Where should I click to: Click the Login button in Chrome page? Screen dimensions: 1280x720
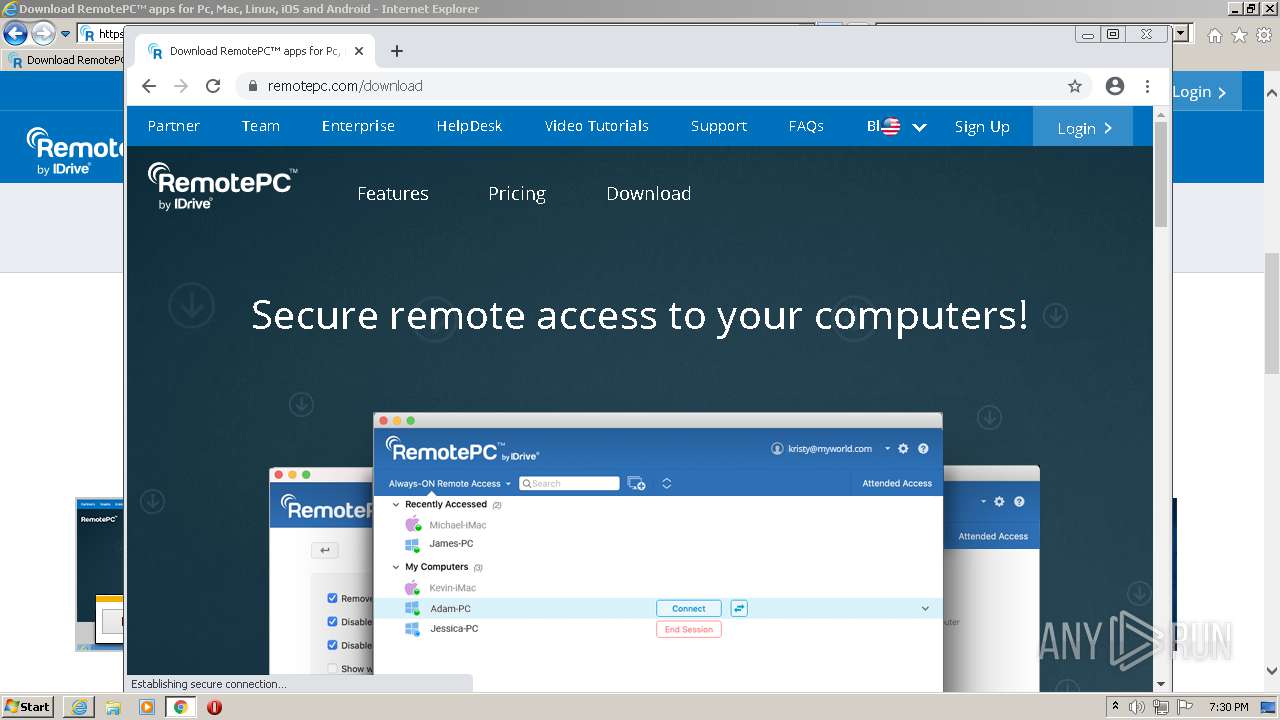1083,127
